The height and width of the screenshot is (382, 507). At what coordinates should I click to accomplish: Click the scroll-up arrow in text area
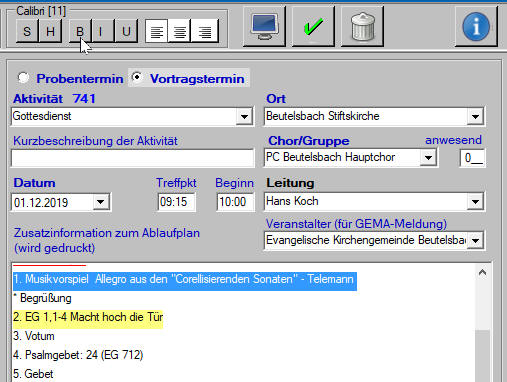tap(482, 273)
